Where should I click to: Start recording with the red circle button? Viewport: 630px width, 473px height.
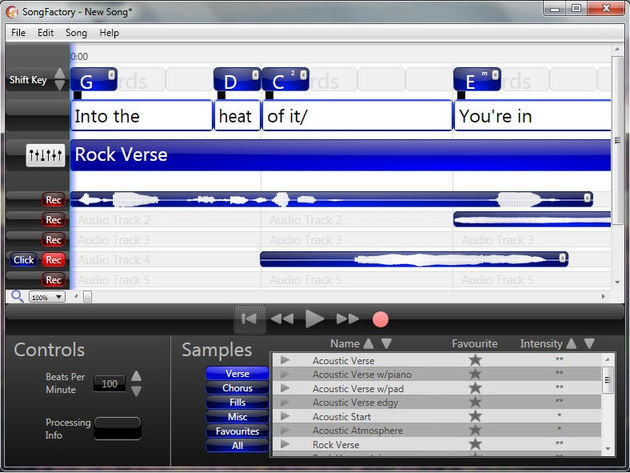[x=380, y=319]
